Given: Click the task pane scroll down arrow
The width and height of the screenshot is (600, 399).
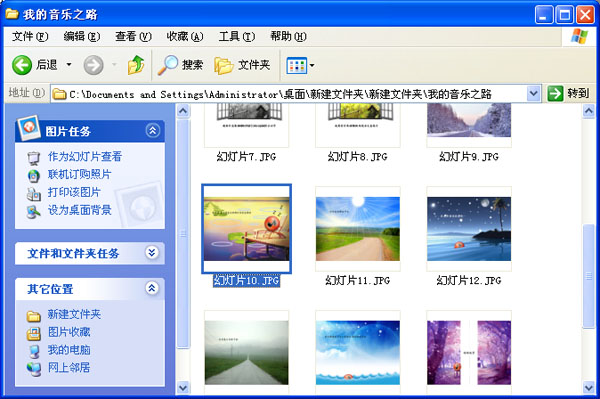Looking at the screenshot, I should pyautogui.click(x=183, y=388).
